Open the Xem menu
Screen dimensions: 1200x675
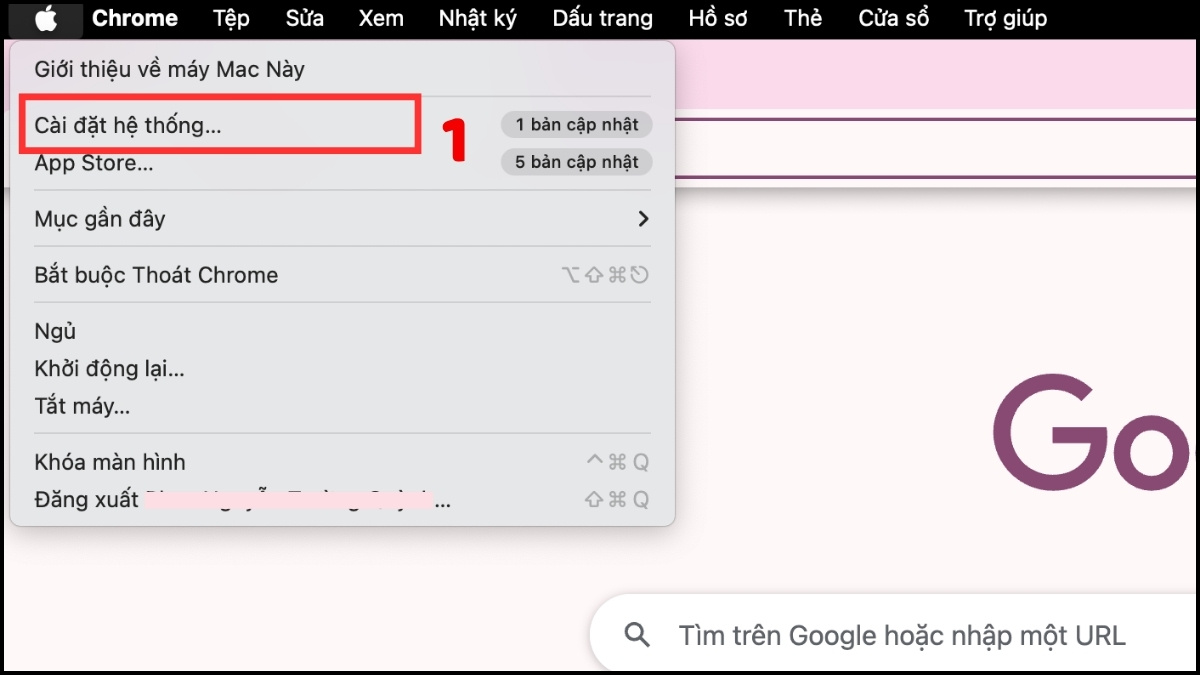(x=380, y=18)
